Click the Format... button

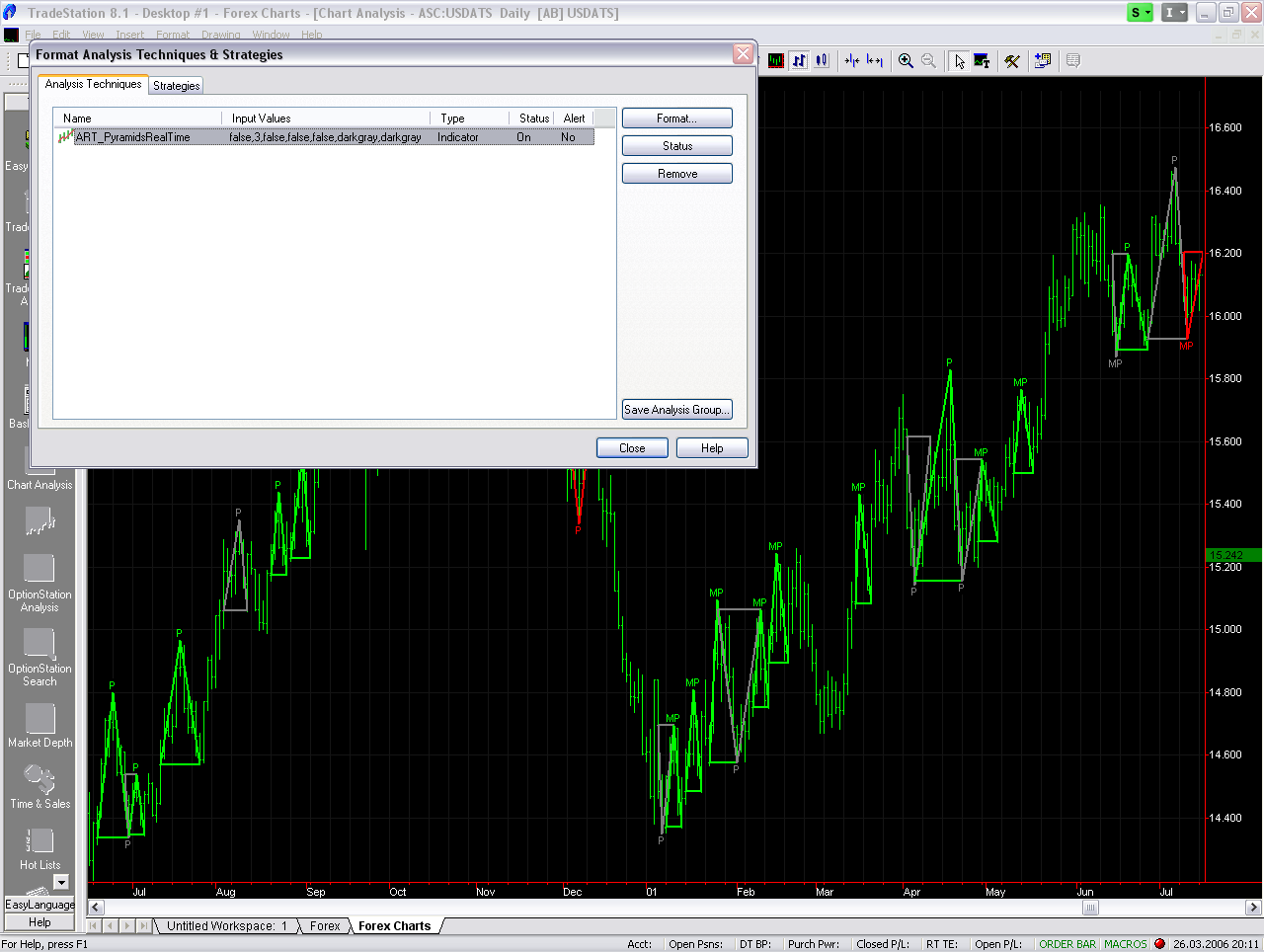tap(676, 119)
